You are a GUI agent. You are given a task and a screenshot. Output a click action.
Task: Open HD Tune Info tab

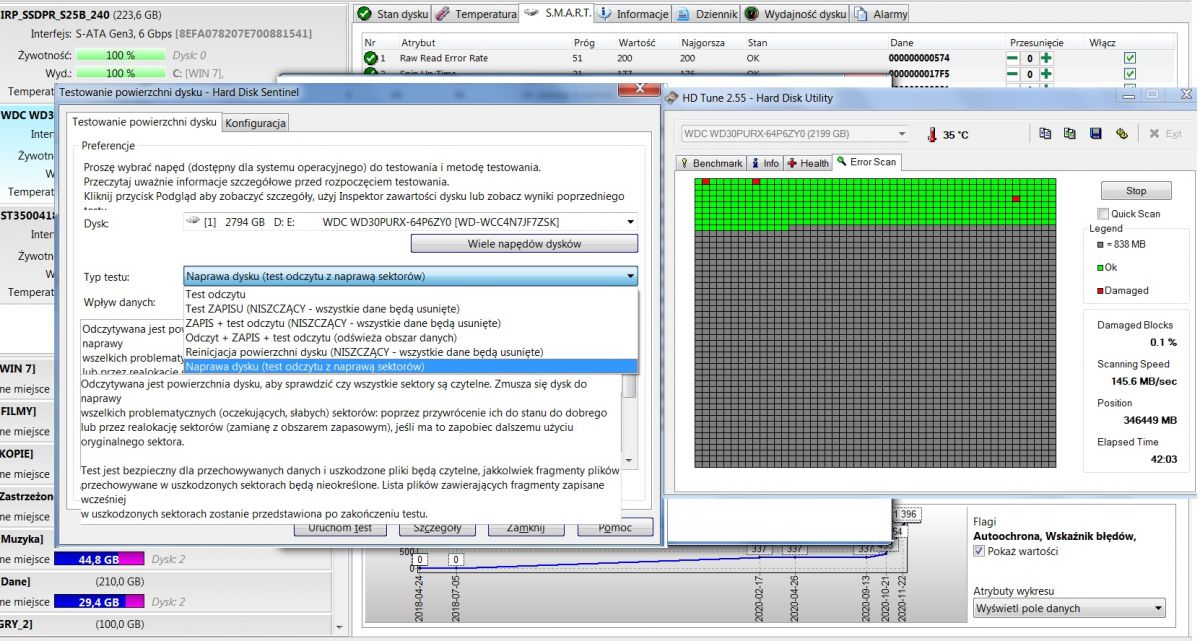click(x=765, y=163)
